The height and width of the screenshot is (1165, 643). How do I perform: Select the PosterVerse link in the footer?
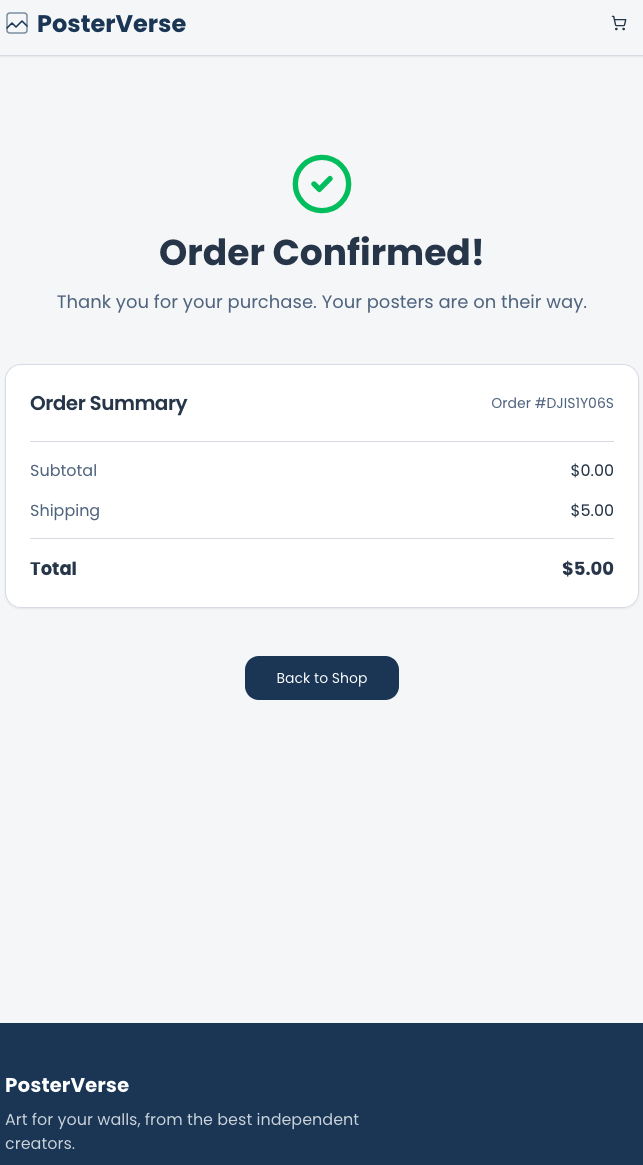[67, 1085]
